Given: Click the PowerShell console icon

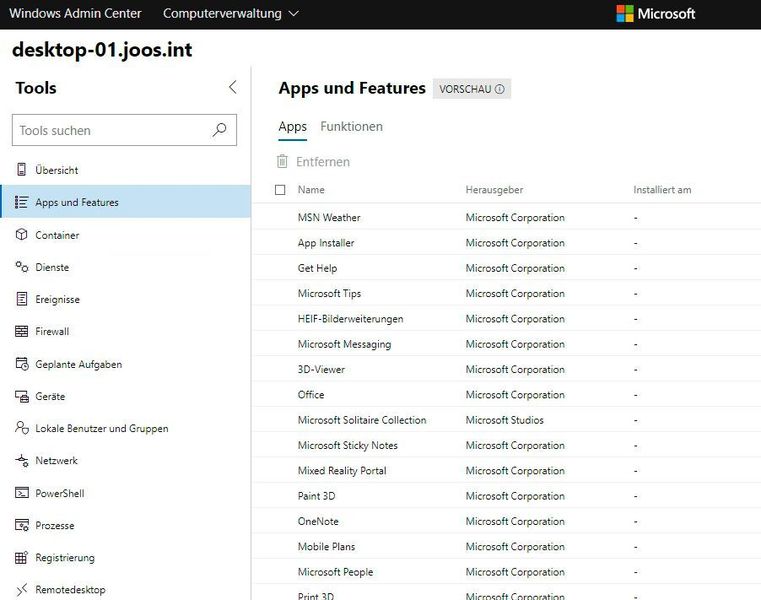Looking at the screenshot, I should pos(22,493).
